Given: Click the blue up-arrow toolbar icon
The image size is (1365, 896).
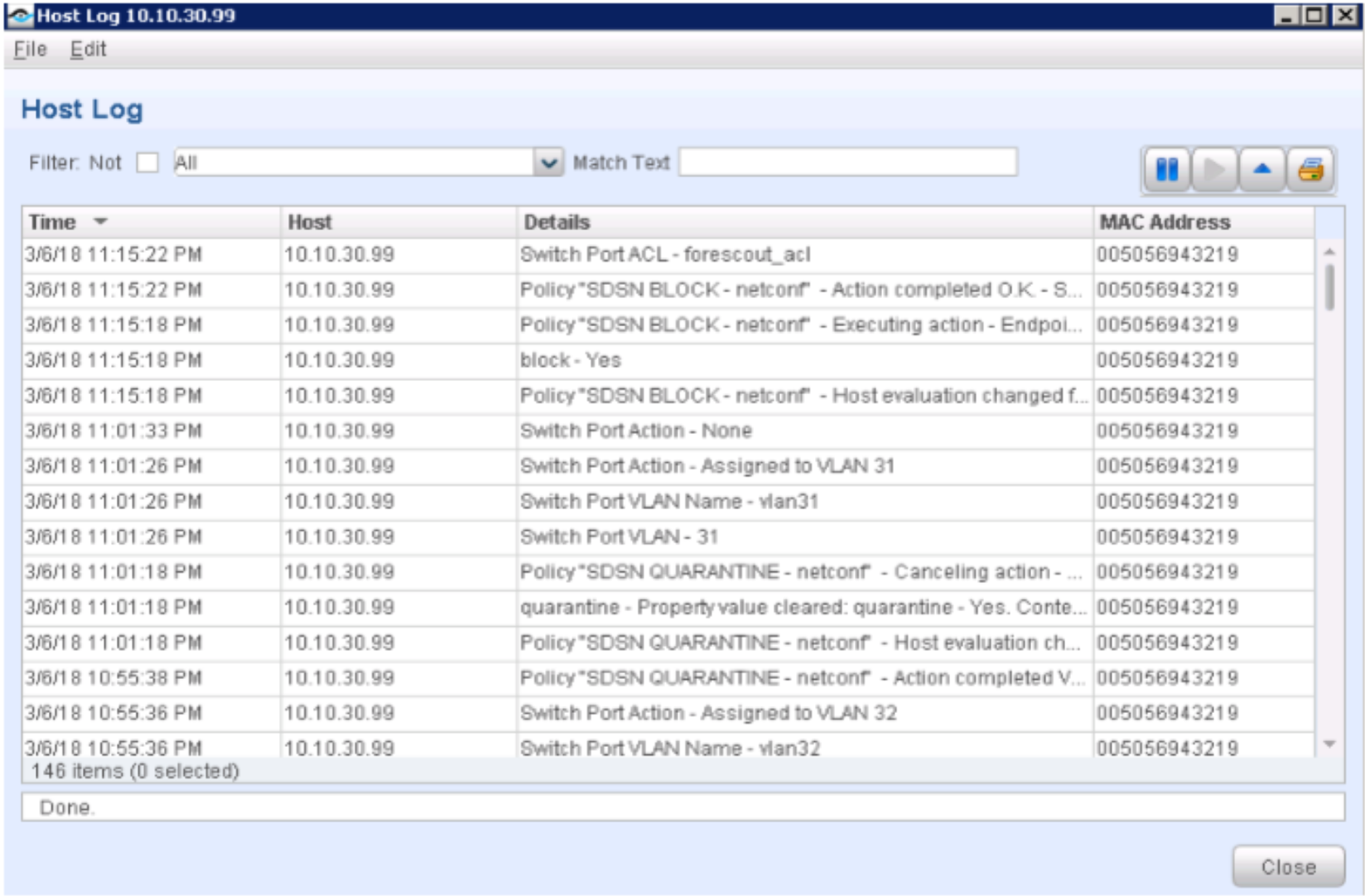Looking at the screenshot, I should (x=1262, y=170).
